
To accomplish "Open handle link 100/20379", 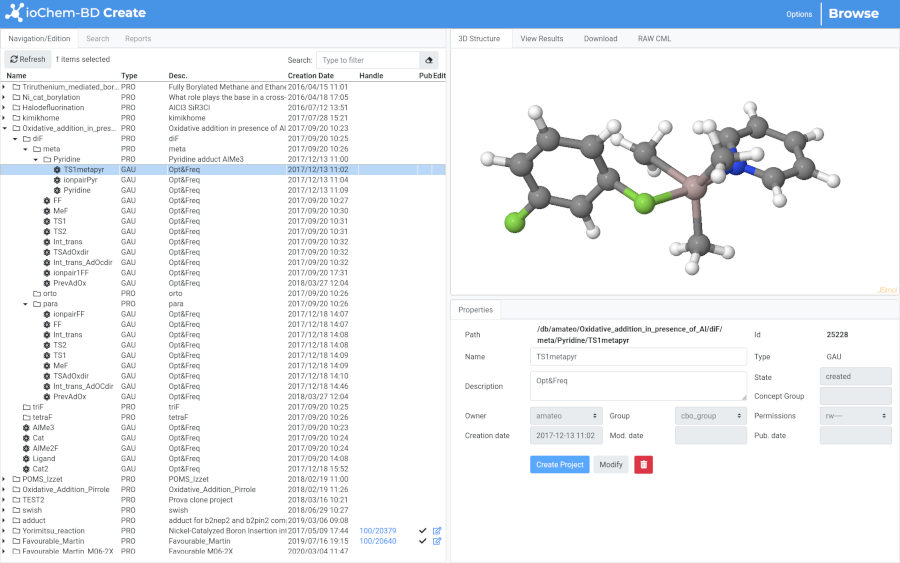I will coord(378,531).
